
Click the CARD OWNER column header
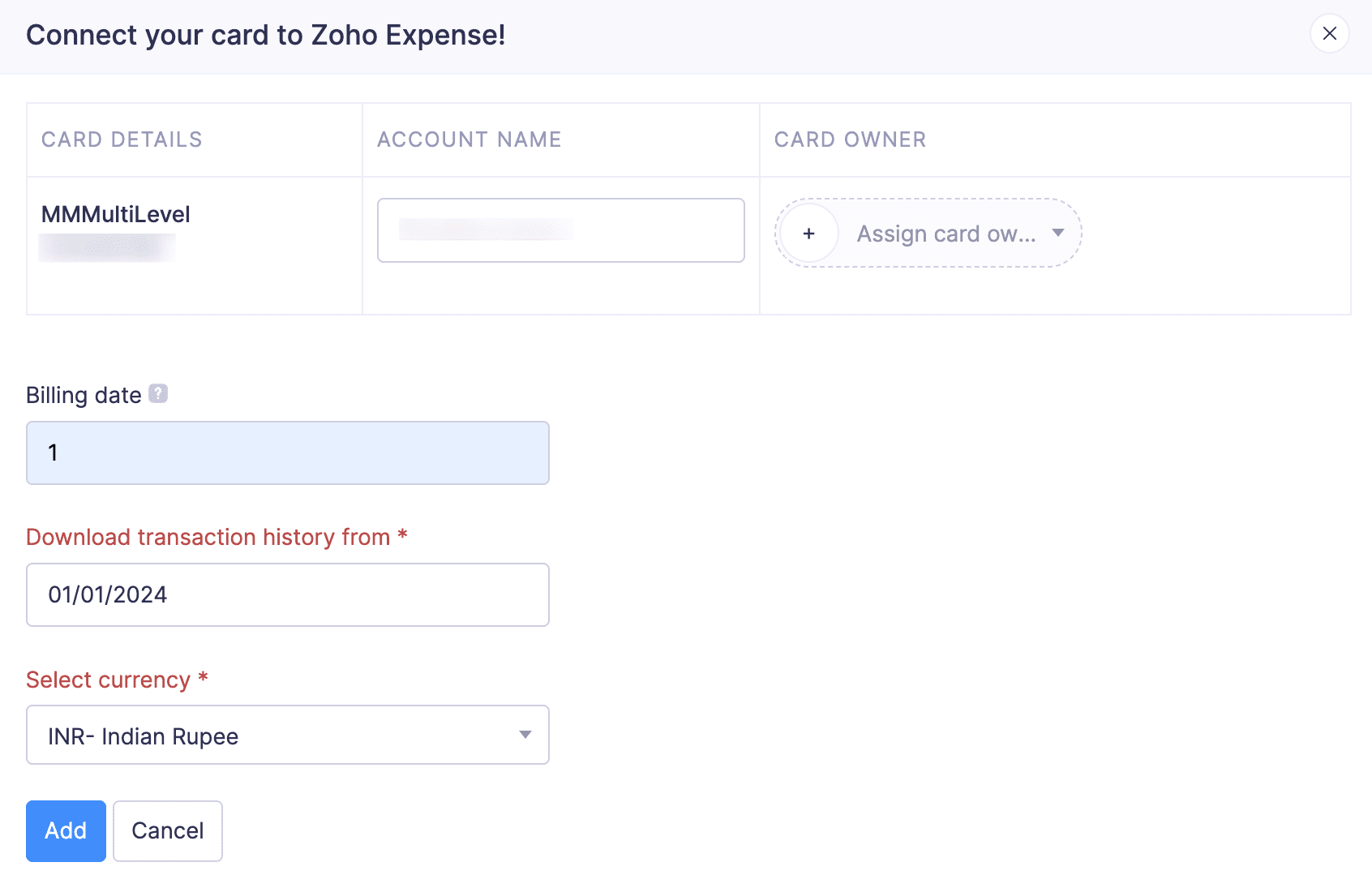(850, 139)
